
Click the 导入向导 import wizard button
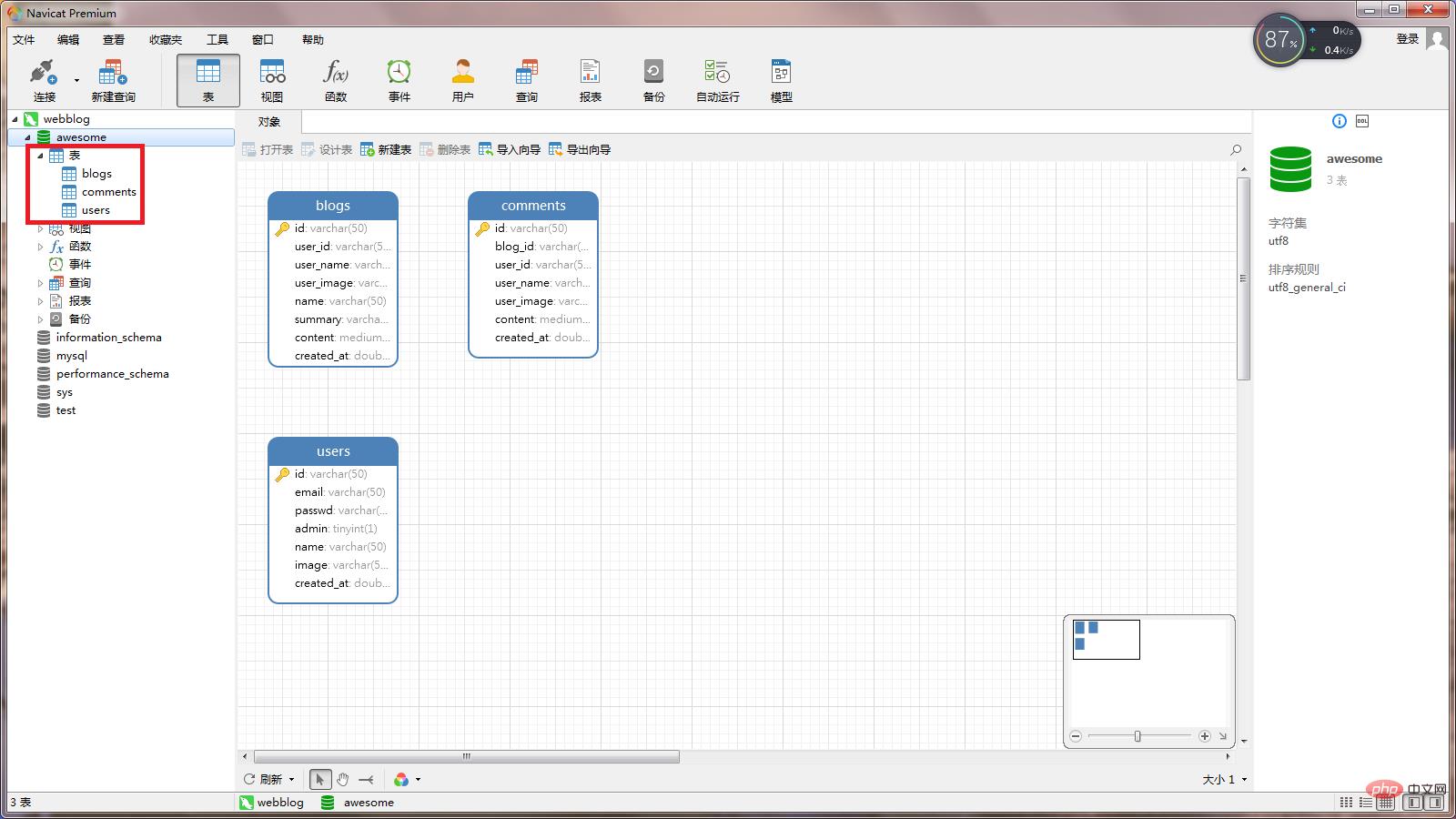click(510, 149)
